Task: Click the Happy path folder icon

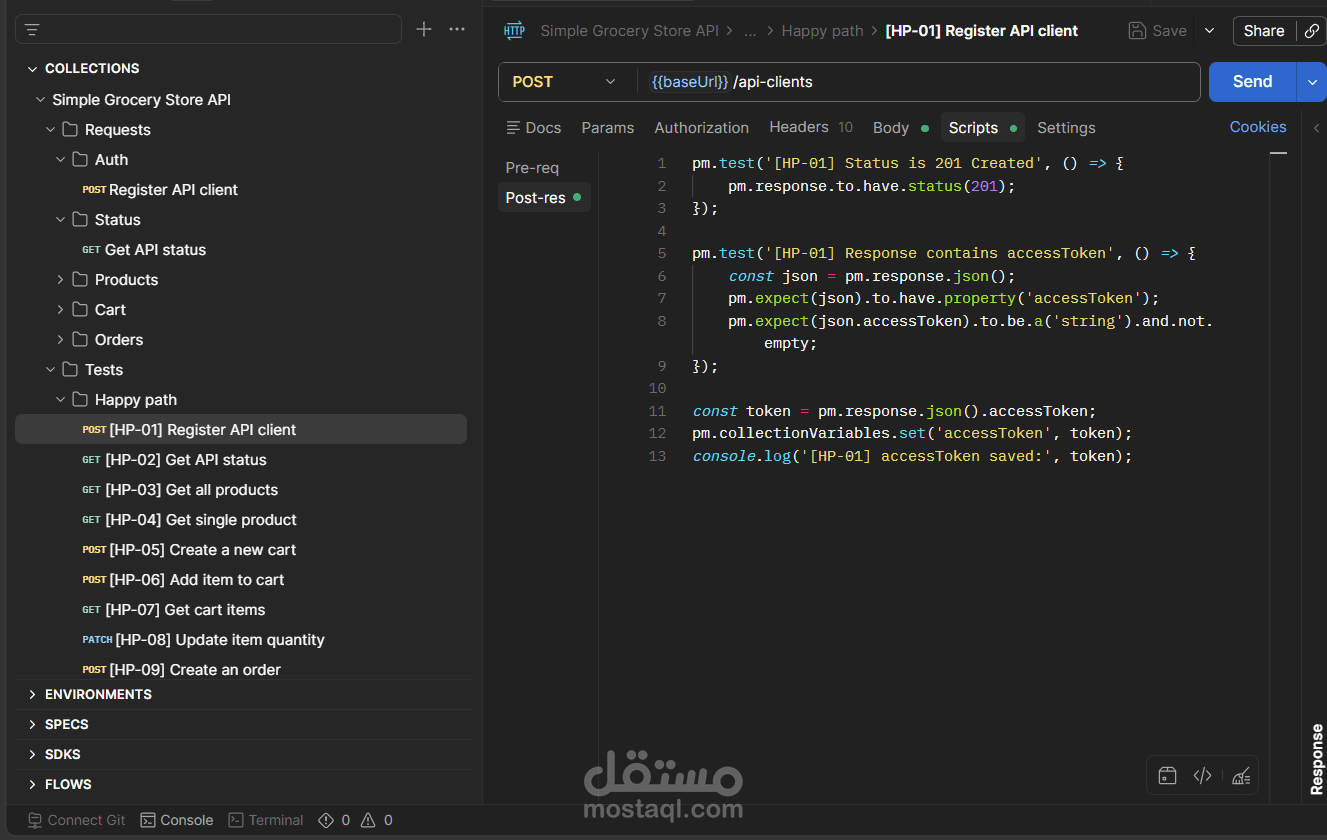Action: click(x=80, y=400)
